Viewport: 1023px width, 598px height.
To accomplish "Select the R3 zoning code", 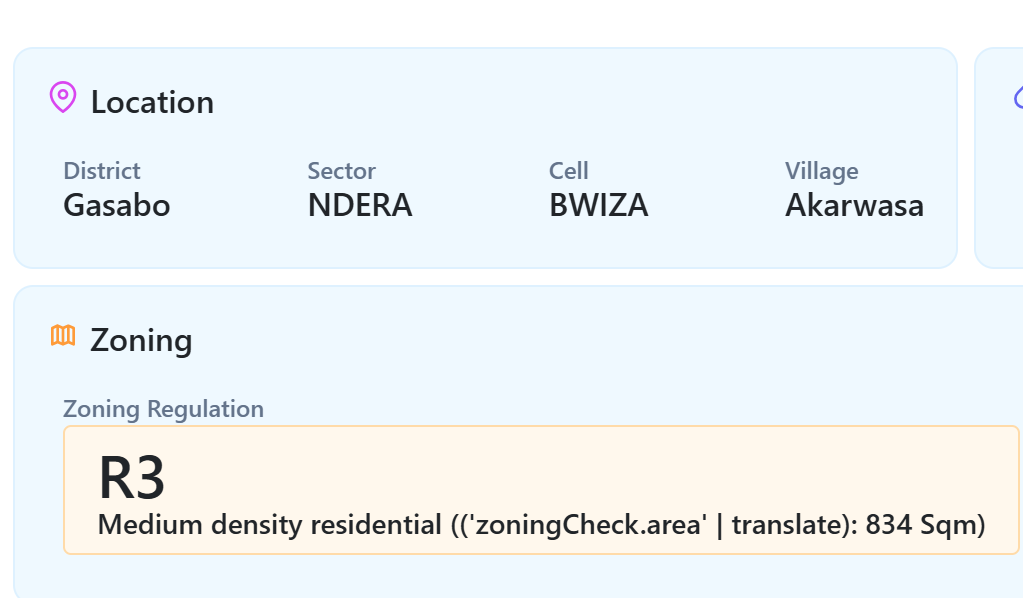I will tap(132, 478).
